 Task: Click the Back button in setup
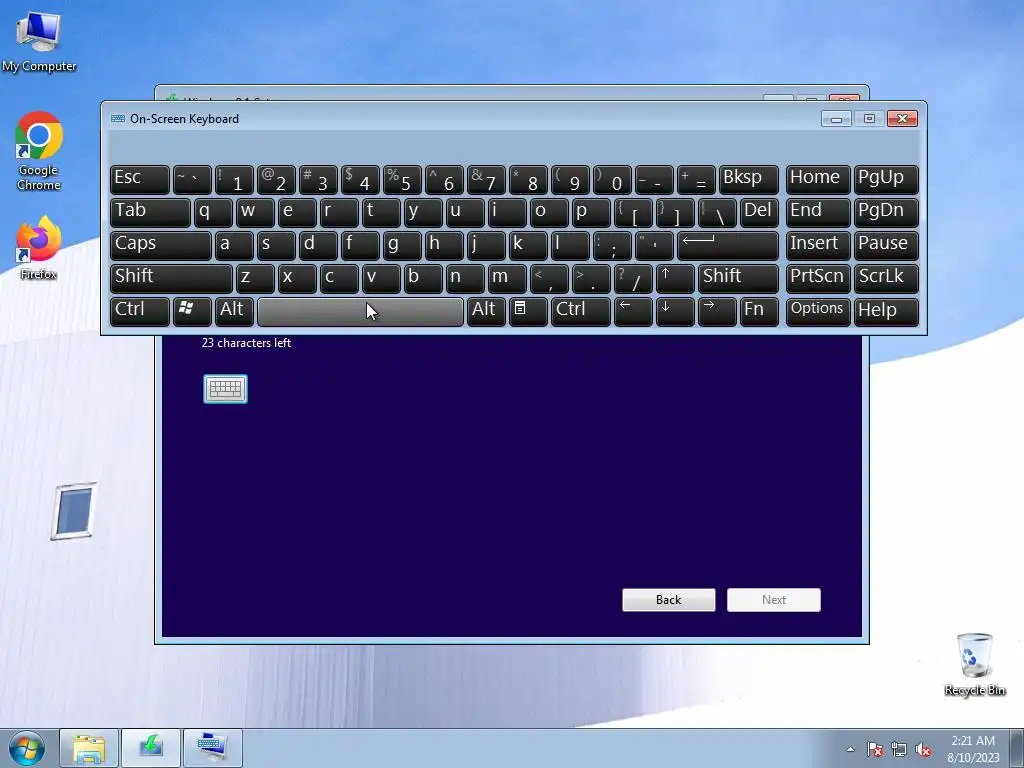point(669,600)
